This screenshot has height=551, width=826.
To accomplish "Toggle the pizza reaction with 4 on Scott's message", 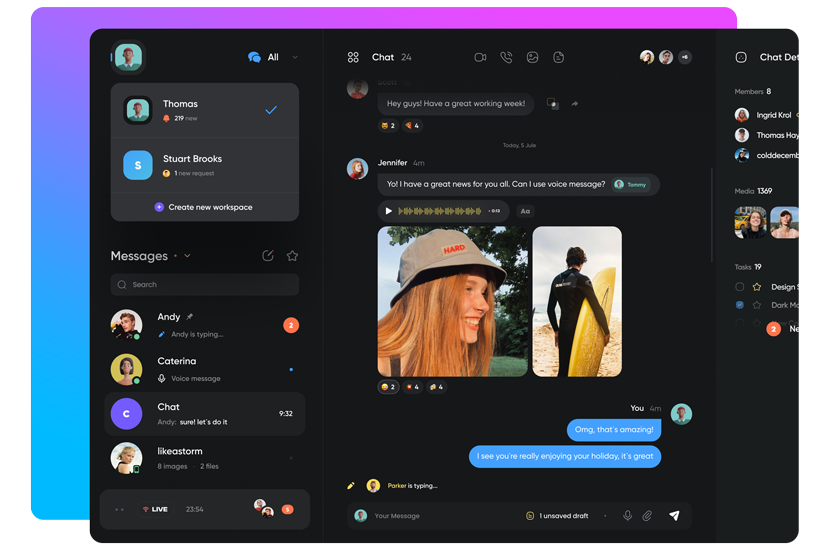I will point(412,125).
